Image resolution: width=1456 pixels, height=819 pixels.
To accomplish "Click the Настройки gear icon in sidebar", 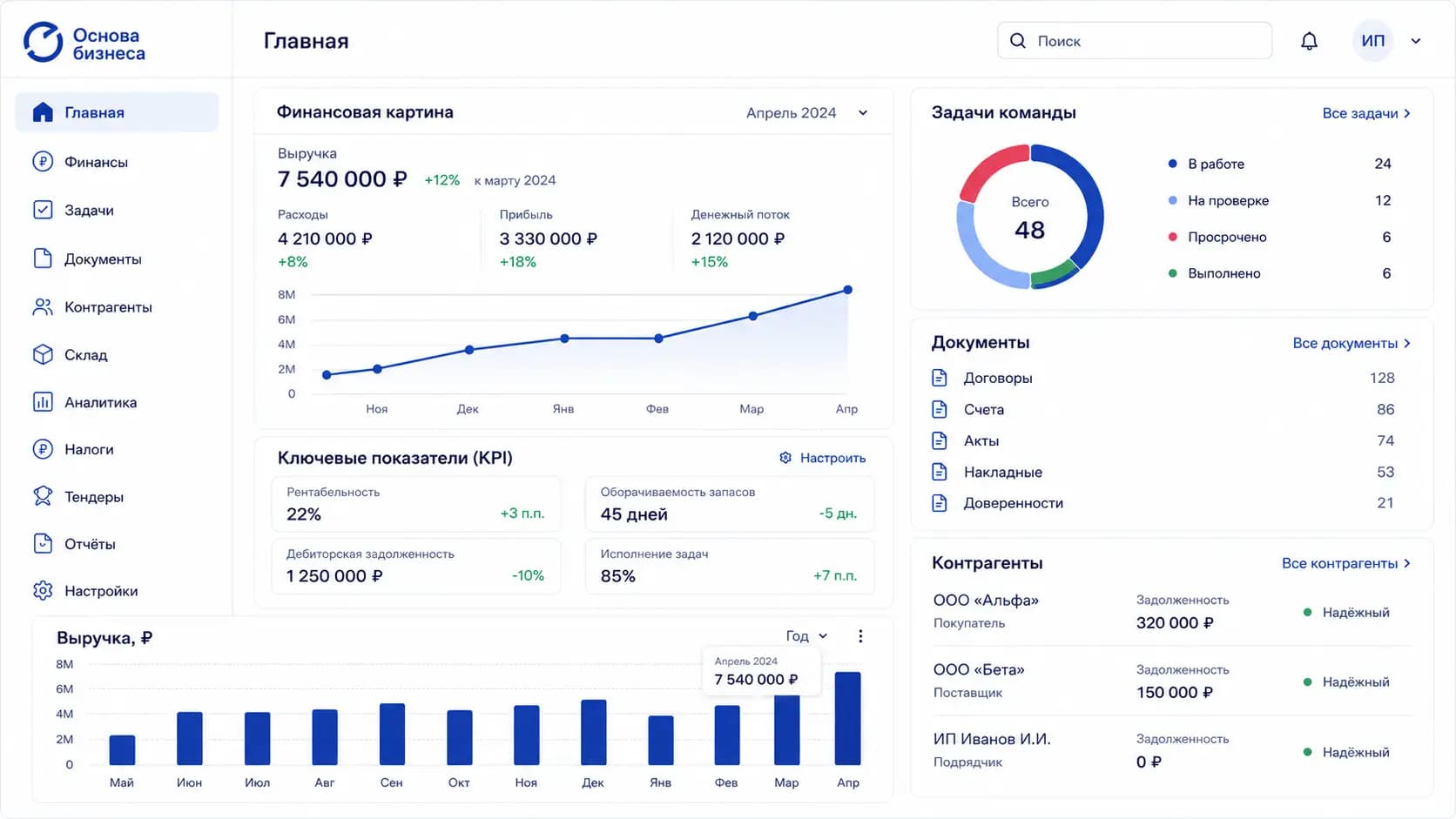I will tap(43, 590).
